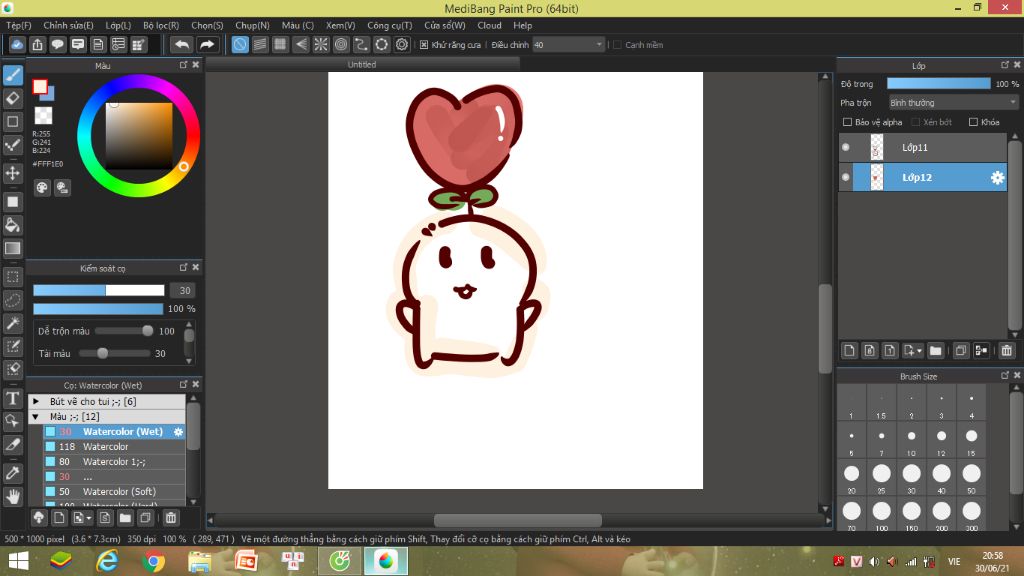Select layer Lớp11
The image size is (1024, 576).
923,148
